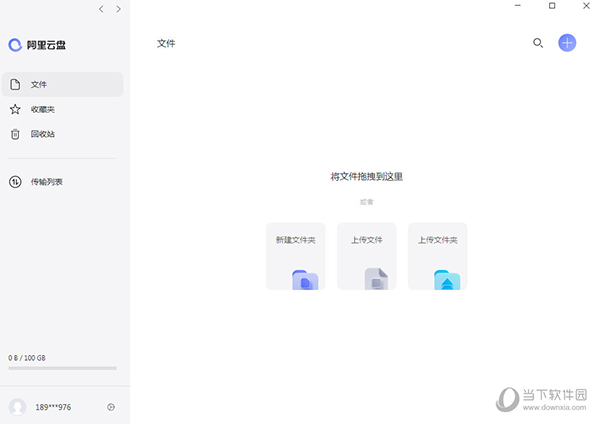This screenshot has width=600, height=424.
Task: Click the transfer arrows icon
Action: pos(15,182)
